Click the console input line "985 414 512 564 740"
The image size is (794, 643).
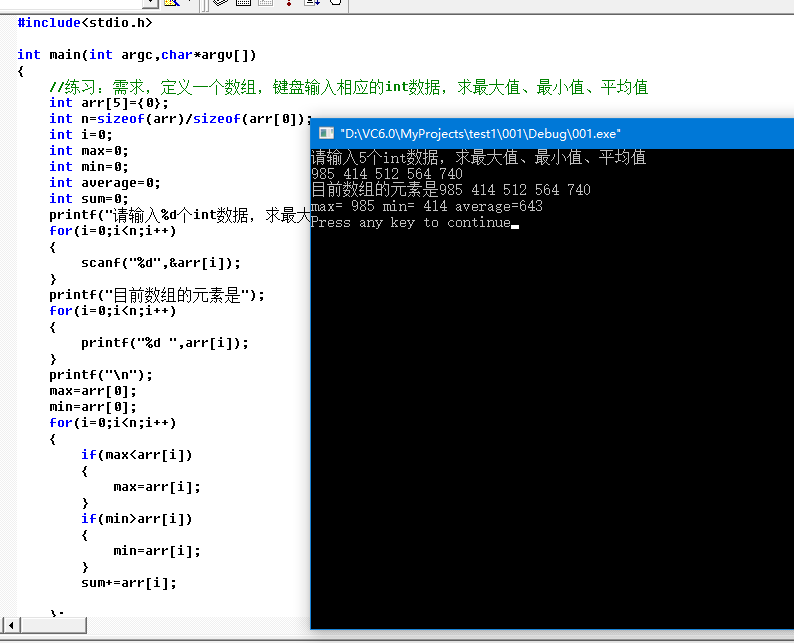click(387, 174)
